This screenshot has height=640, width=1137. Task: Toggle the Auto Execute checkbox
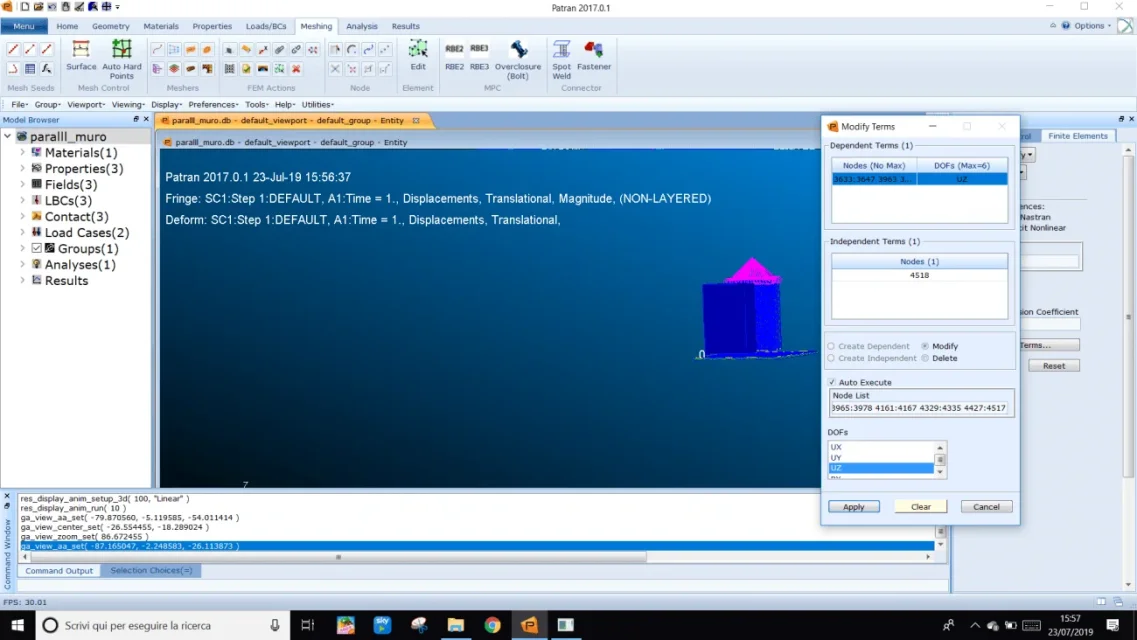click(x=832, y=382)
